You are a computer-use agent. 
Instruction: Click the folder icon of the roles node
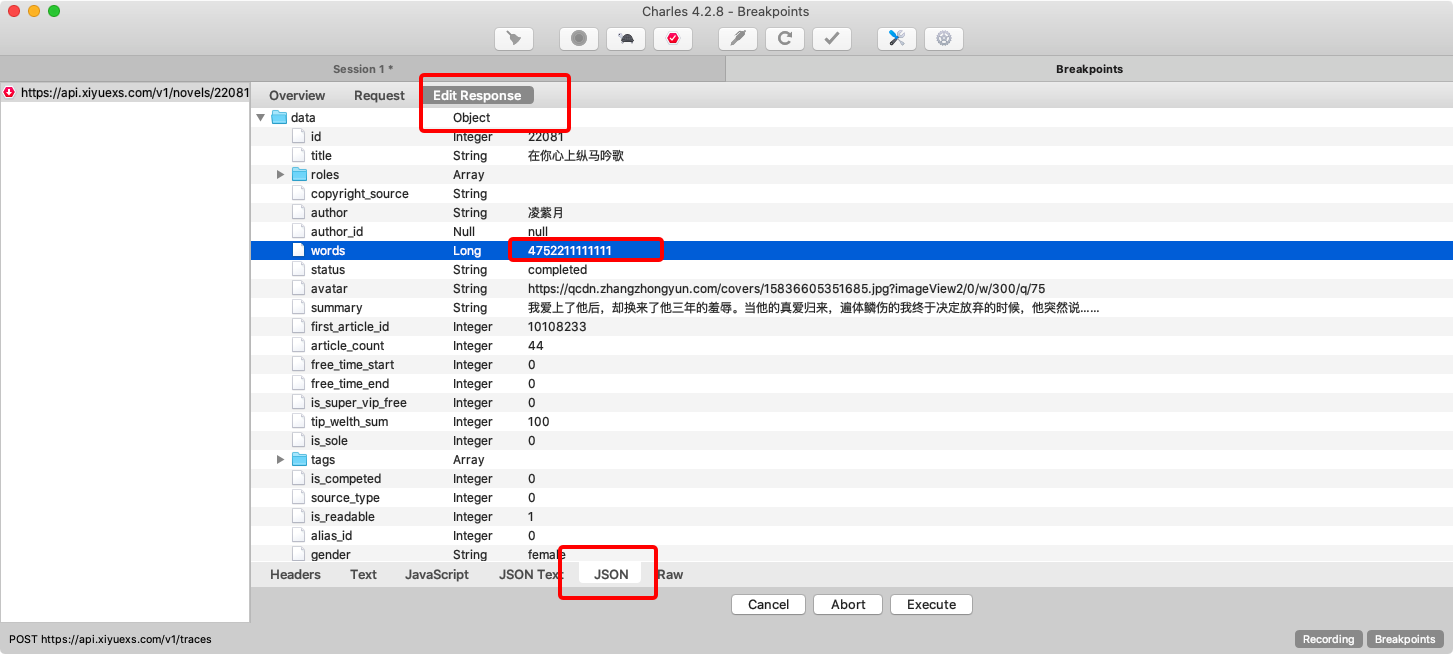click(x=300, y=175)
